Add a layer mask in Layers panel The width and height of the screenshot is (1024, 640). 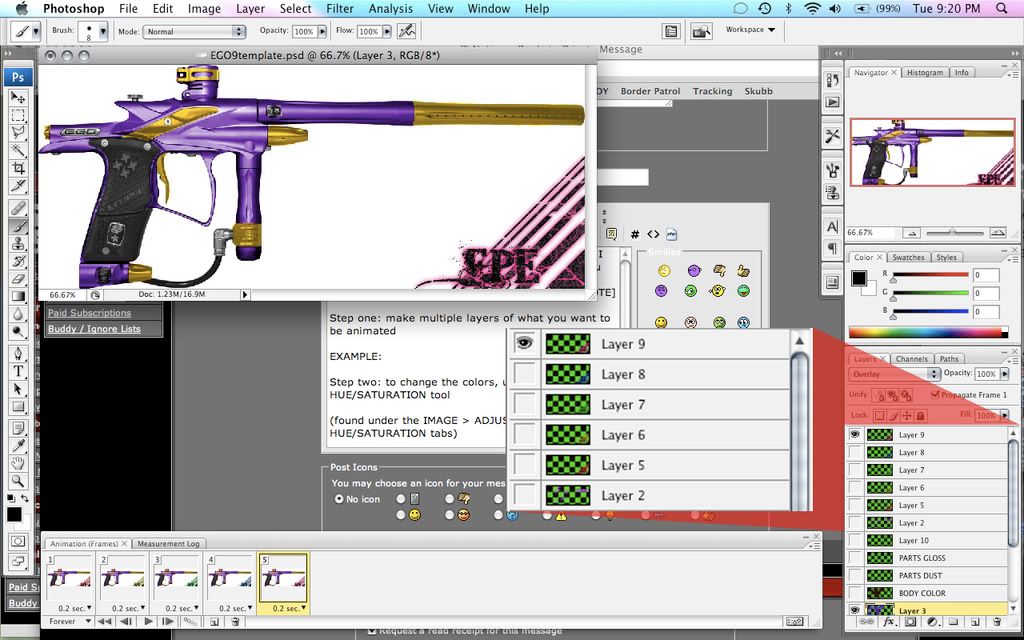coord(910,622)
